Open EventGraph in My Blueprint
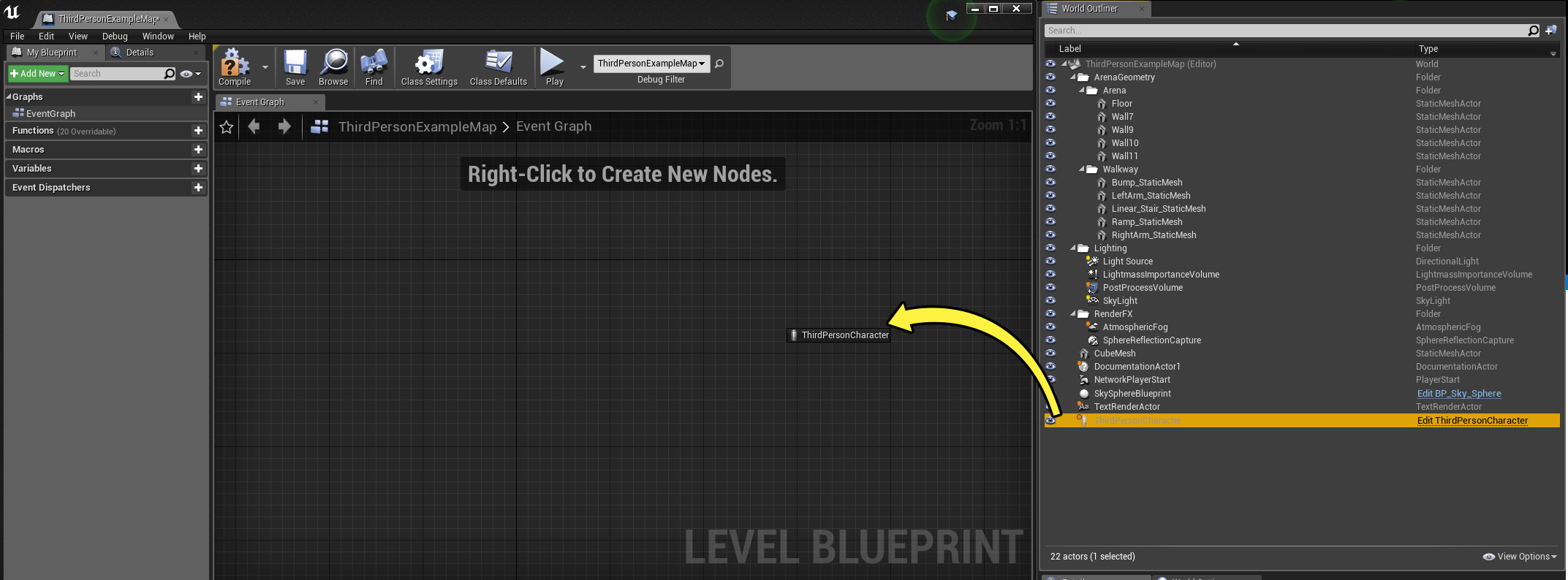This screenshot has height=580, width=1568. 50,114
